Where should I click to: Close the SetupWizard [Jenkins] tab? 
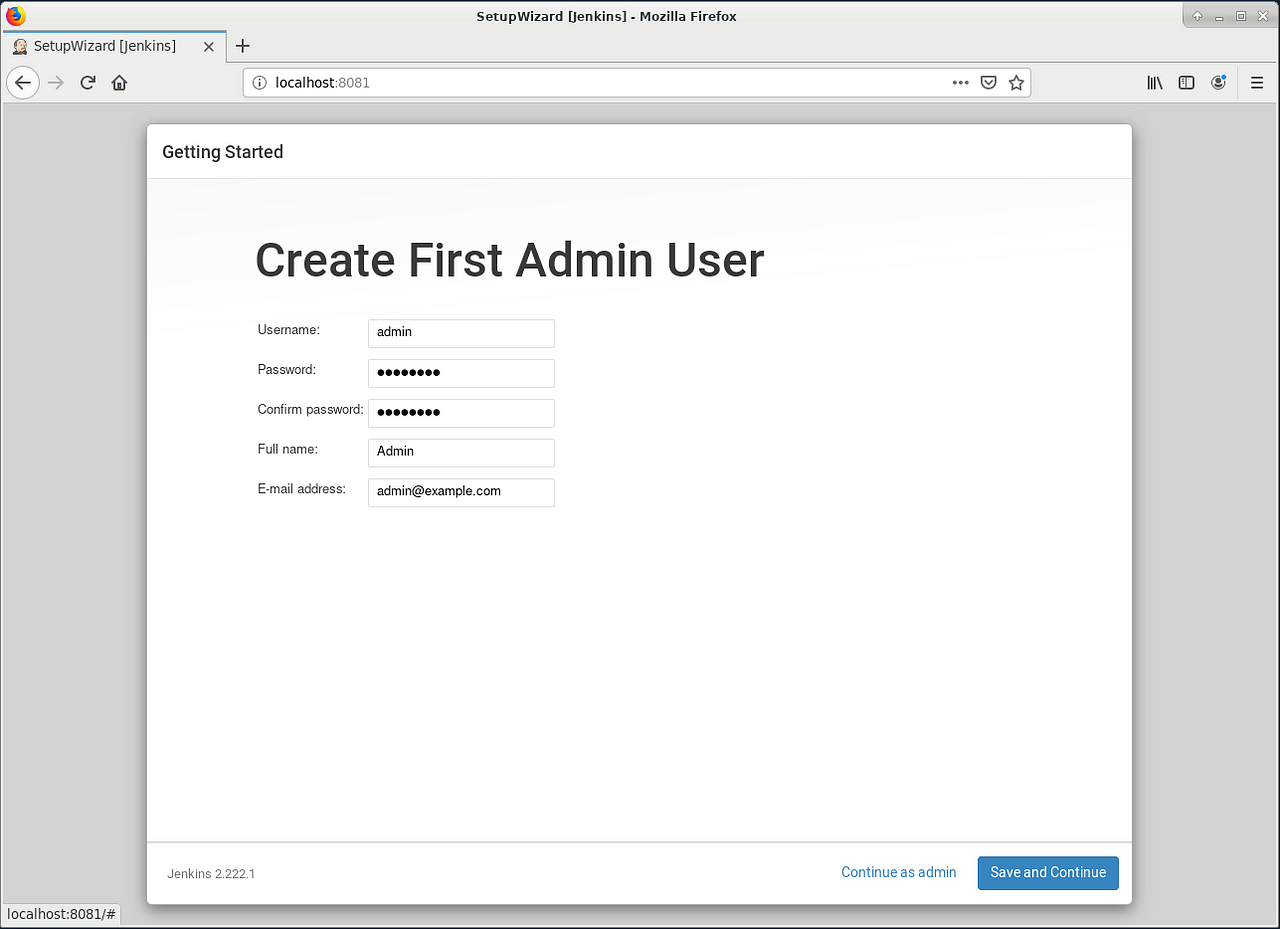pos(209,46)
